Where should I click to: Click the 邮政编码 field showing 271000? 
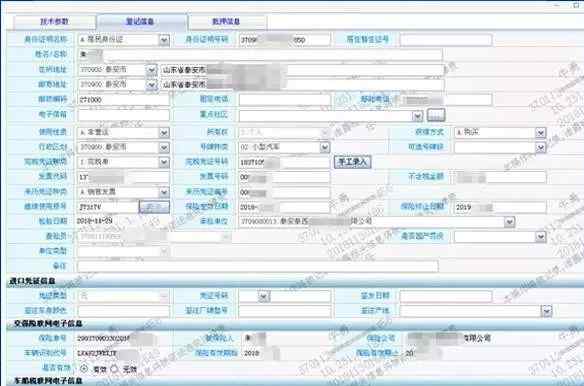tap(124, 100)
